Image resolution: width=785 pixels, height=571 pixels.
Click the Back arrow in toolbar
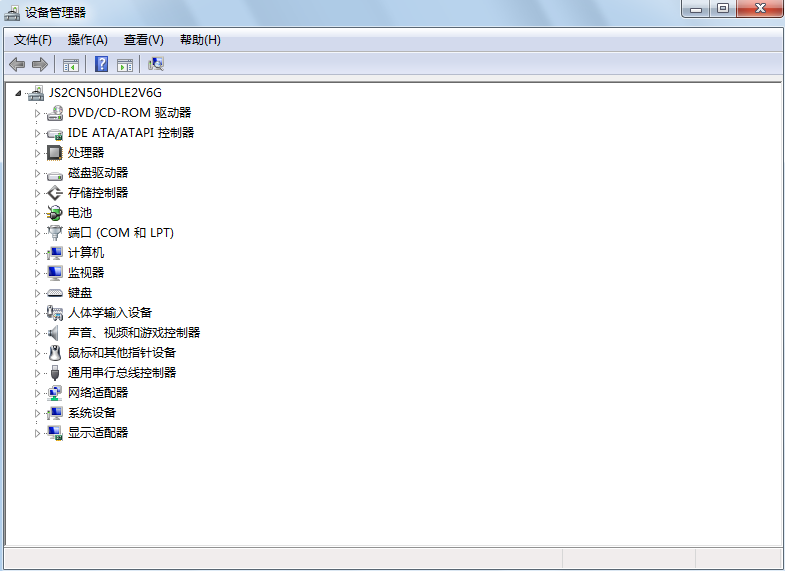coord(17,64)
